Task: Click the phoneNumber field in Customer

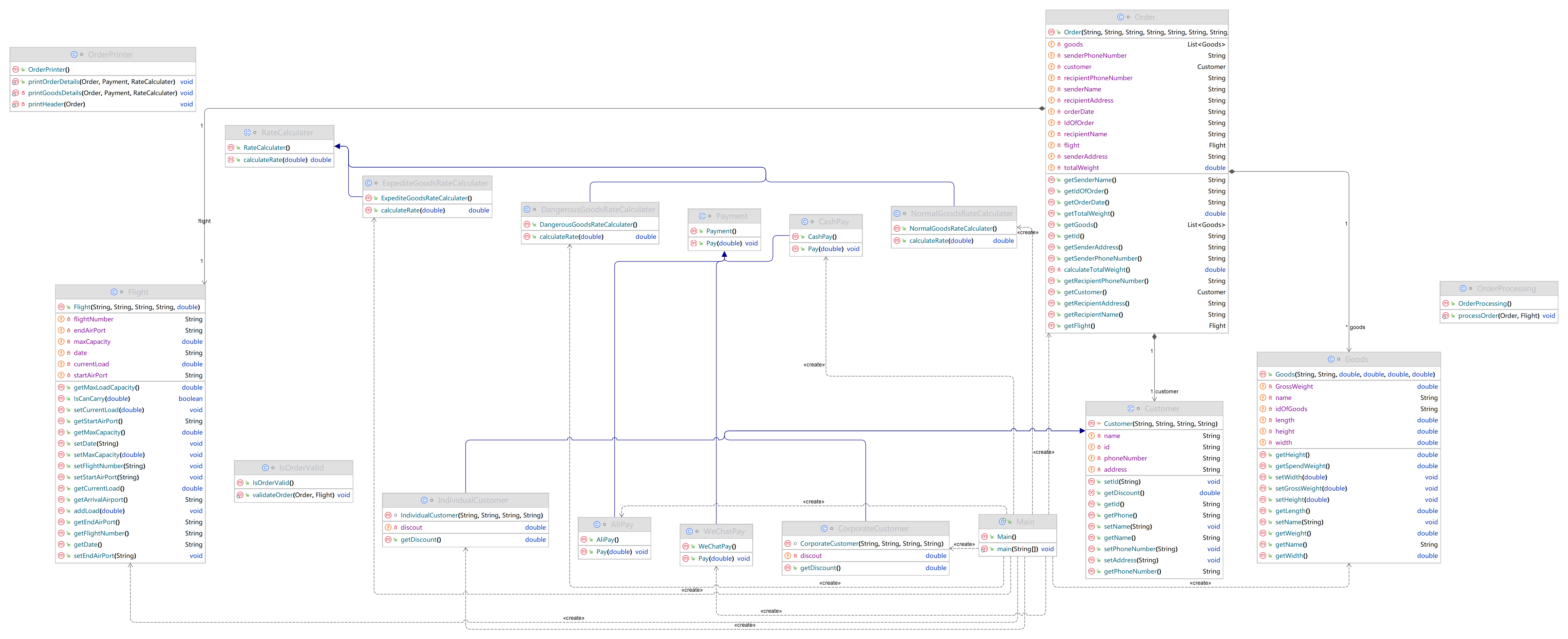Action: (1125, 458)
